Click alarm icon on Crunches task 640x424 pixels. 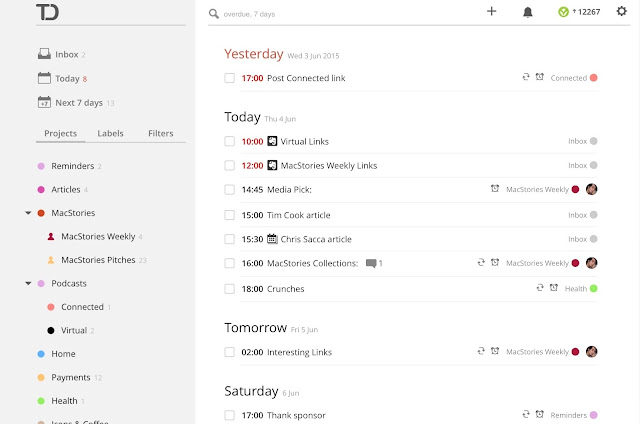(x=553, y=288)
